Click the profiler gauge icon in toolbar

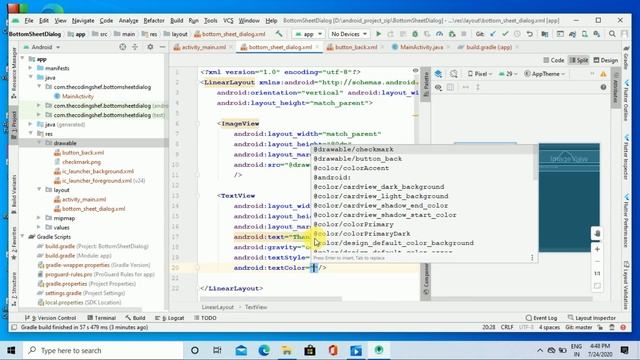click(x=439, y=34)
